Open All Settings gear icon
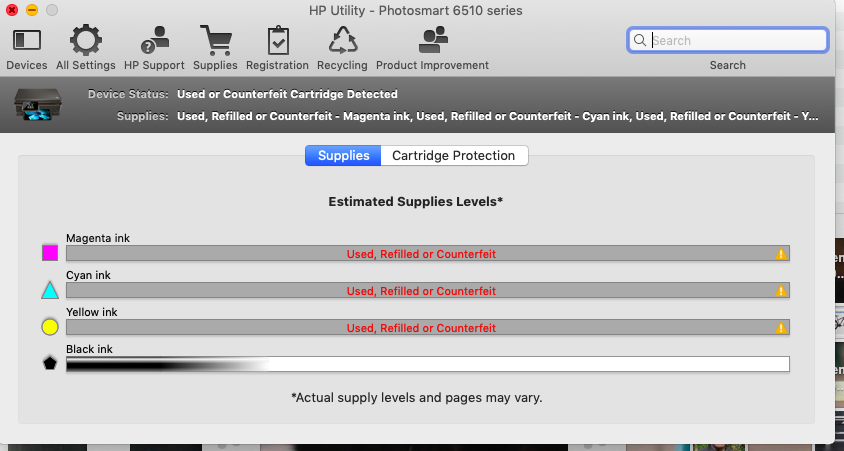This screenshot has height=451, width=844. tap(86, 40)
